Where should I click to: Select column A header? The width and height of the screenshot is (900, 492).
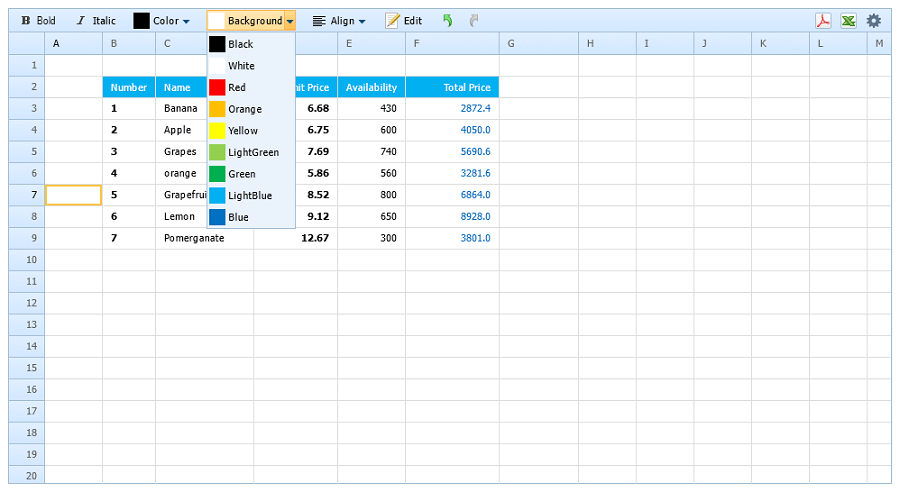click(73, 44)
